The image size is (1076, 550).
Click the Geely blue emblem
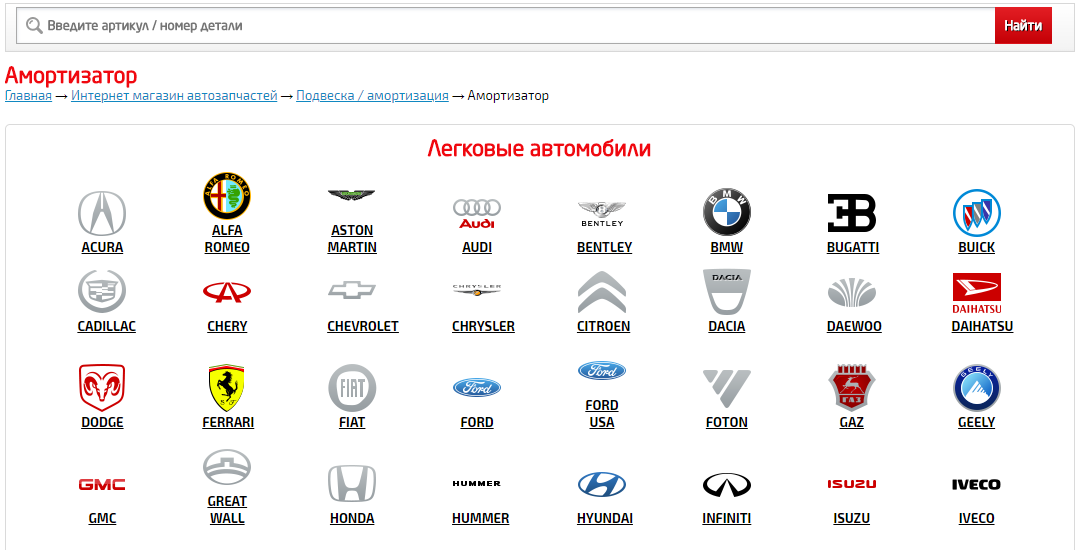click(x=976, y=388)
